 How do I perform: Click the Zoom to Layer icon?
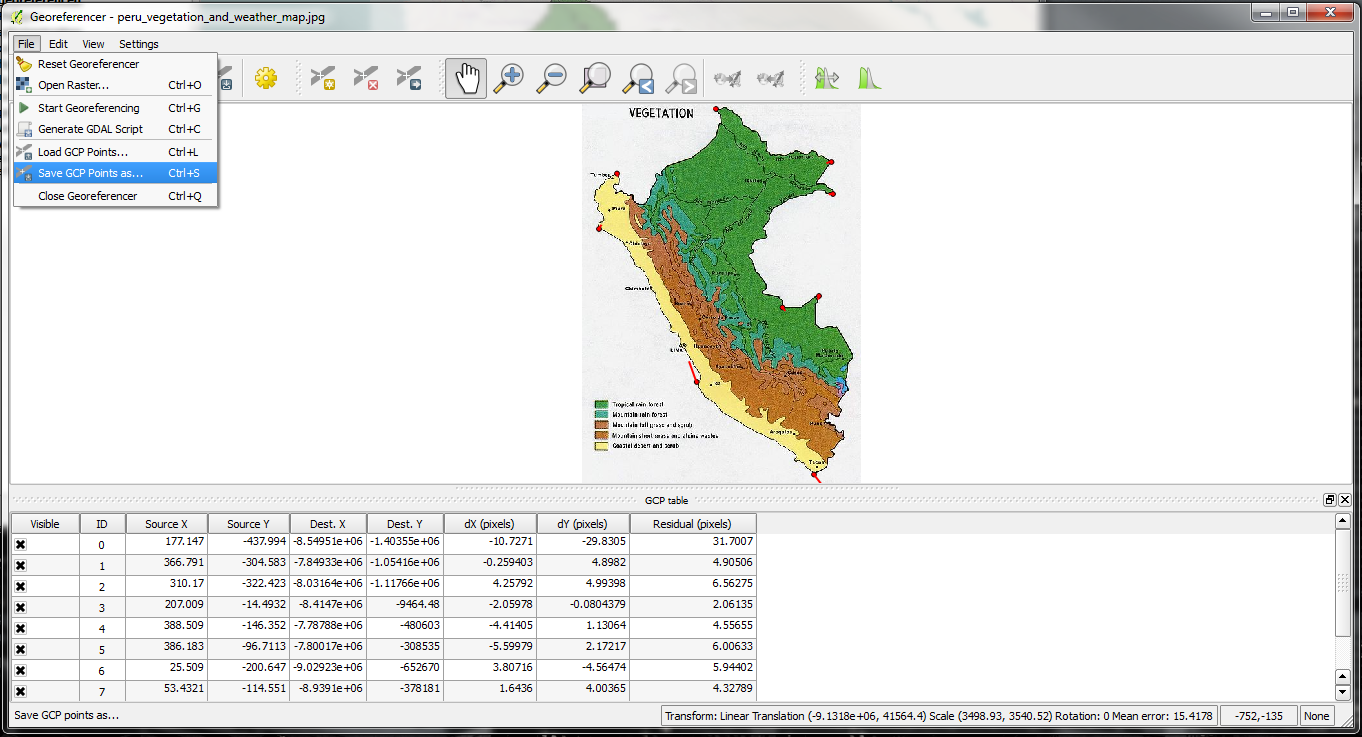pyautogui.click(x=596, y=78)
